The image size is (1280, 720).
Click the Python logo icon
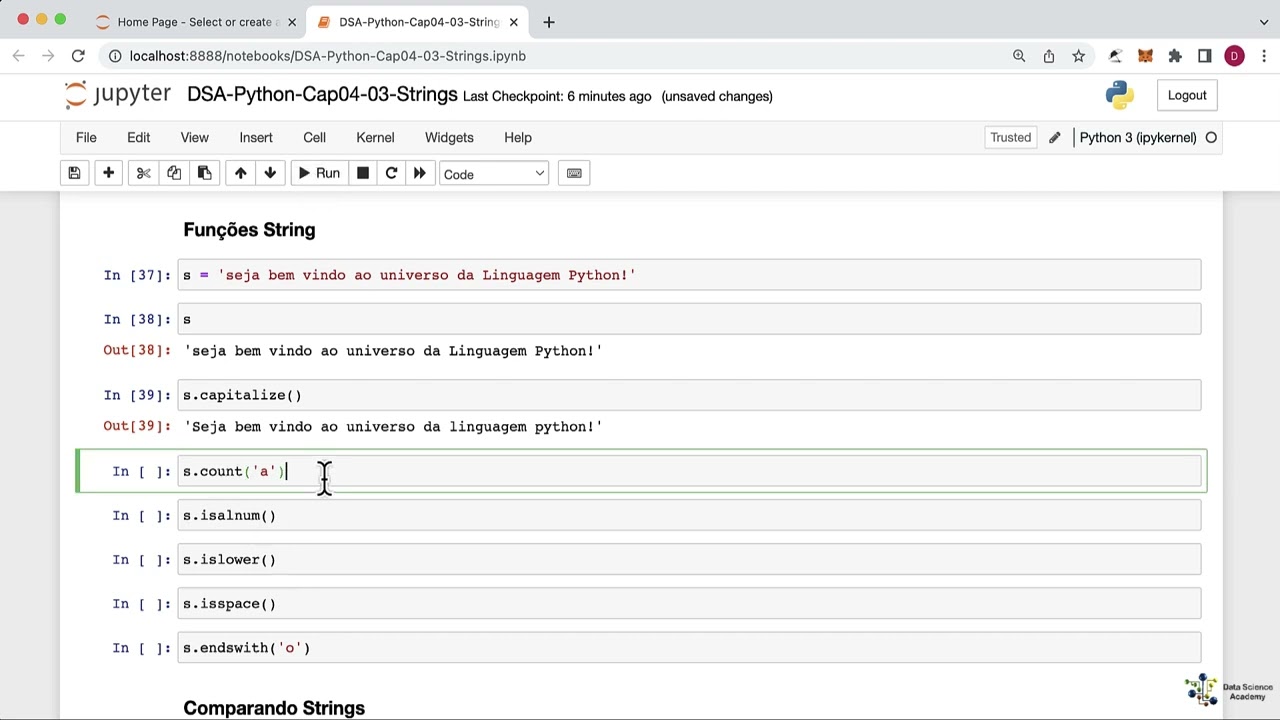(x=1120, y=95)
